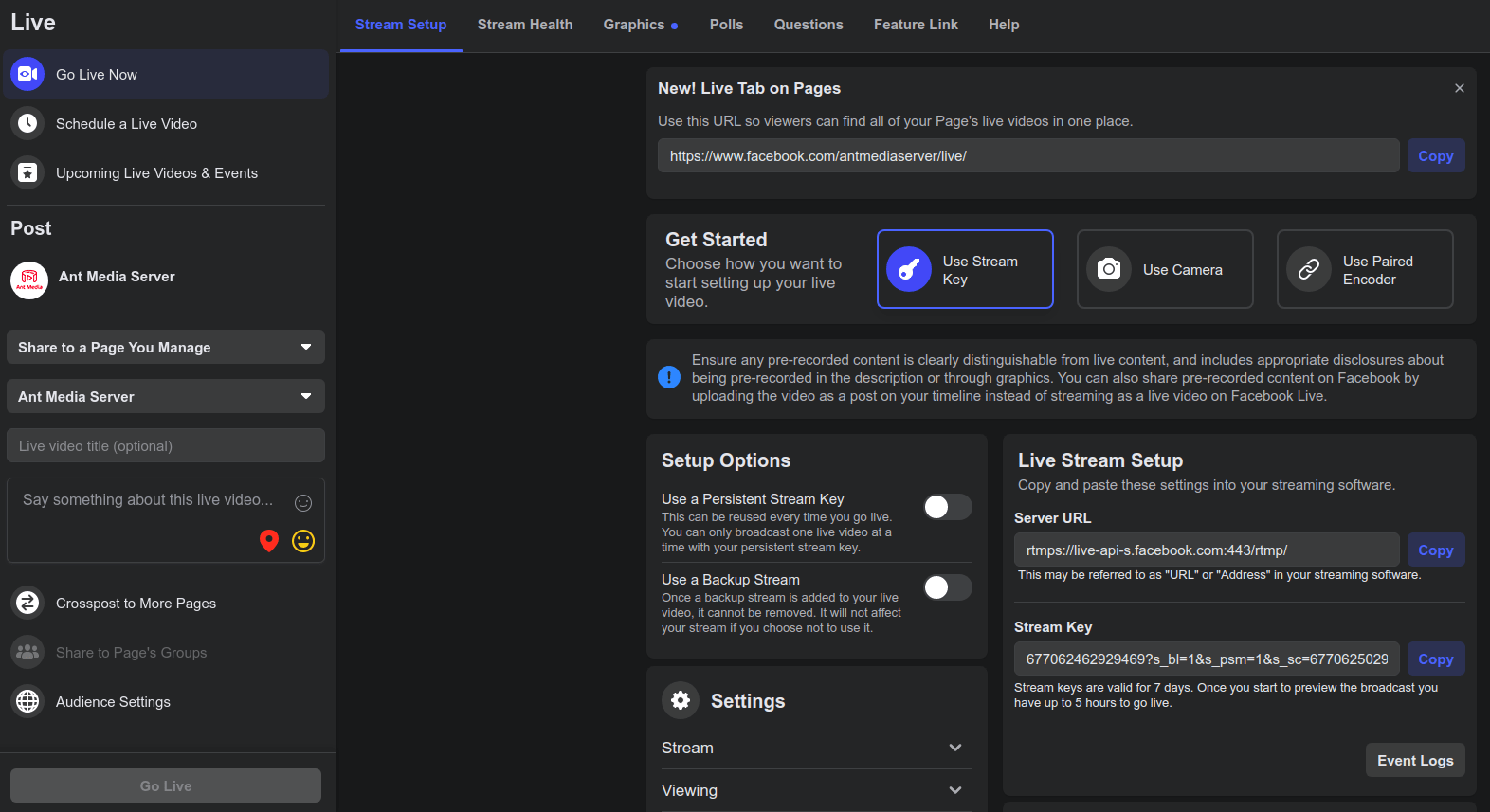Open the Share to a Page You Manage dropdown
The height and width of the screenshot is (812, 1490).
(166, 347)
